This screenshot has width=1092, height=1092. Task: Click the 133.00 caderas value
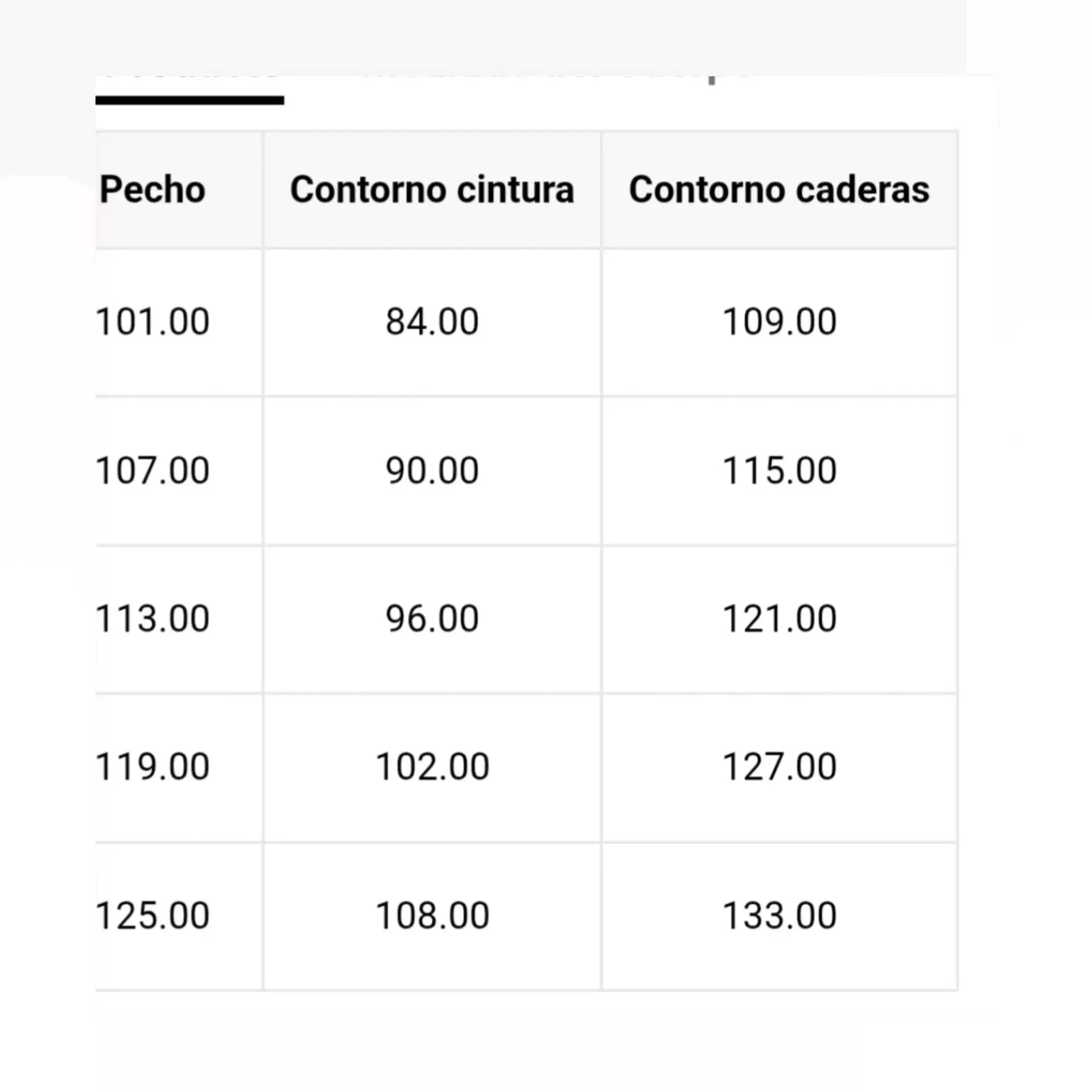coord(779,916)
